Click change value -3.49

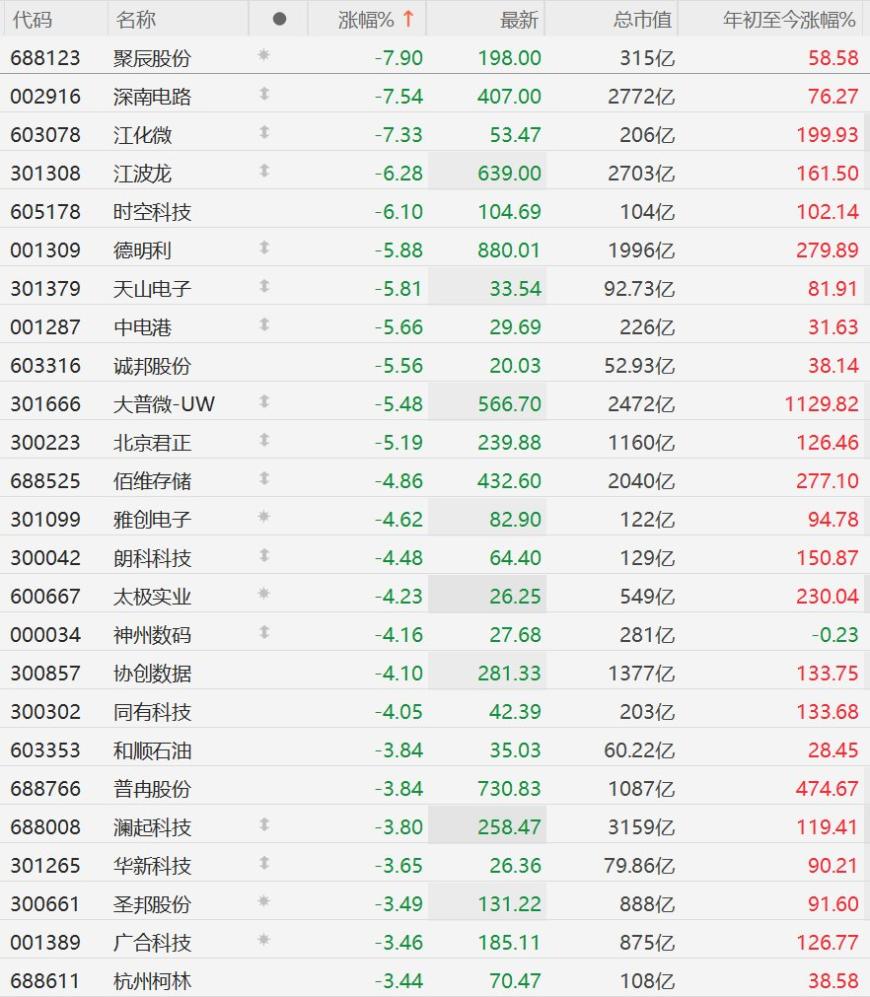pos(398,904)
